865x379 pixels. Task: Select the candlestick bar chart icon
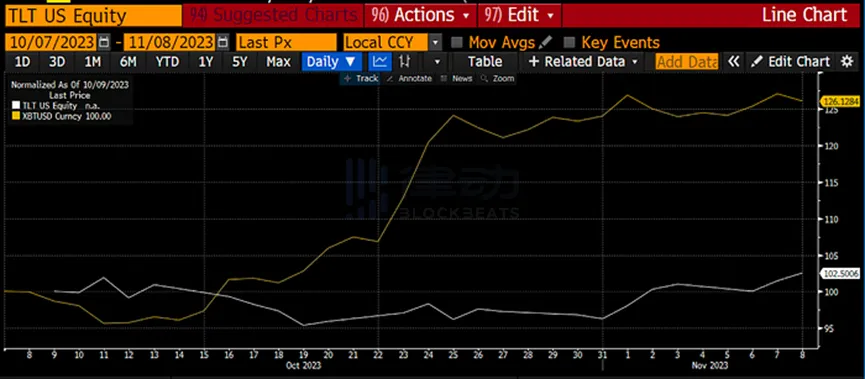point(404,62)
